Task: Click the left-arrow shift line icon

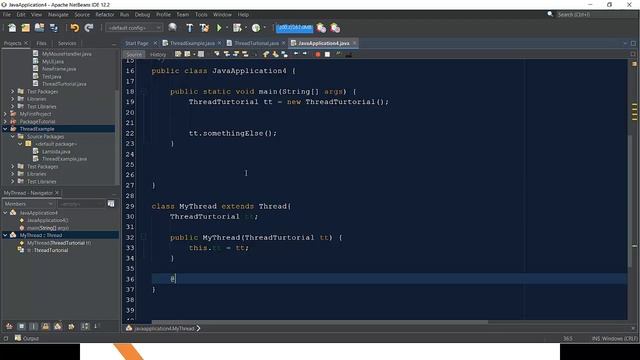Action: (x=296, y=54)
